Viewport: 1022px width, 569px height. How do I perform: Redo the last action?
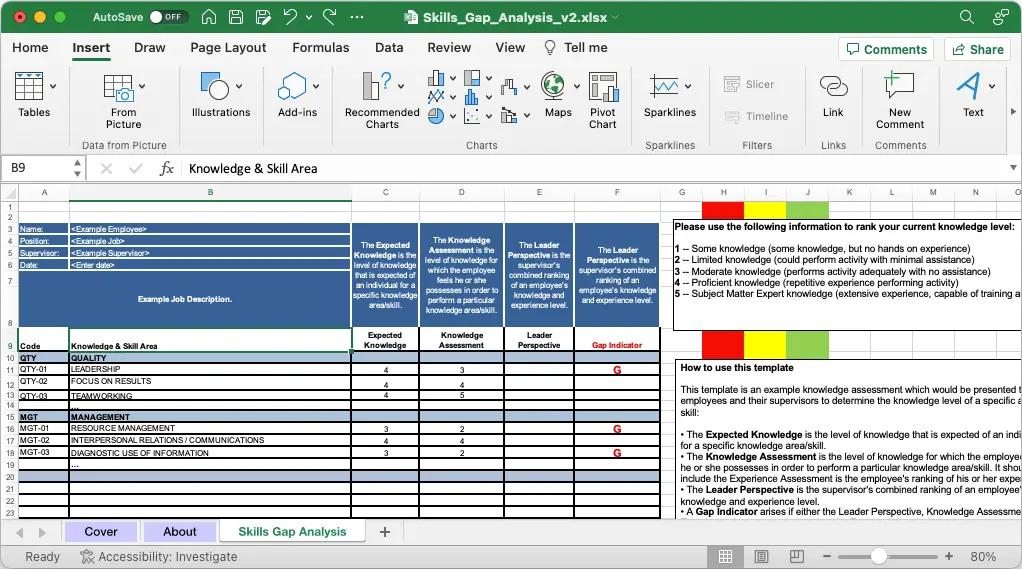click(x=330, y=17)
